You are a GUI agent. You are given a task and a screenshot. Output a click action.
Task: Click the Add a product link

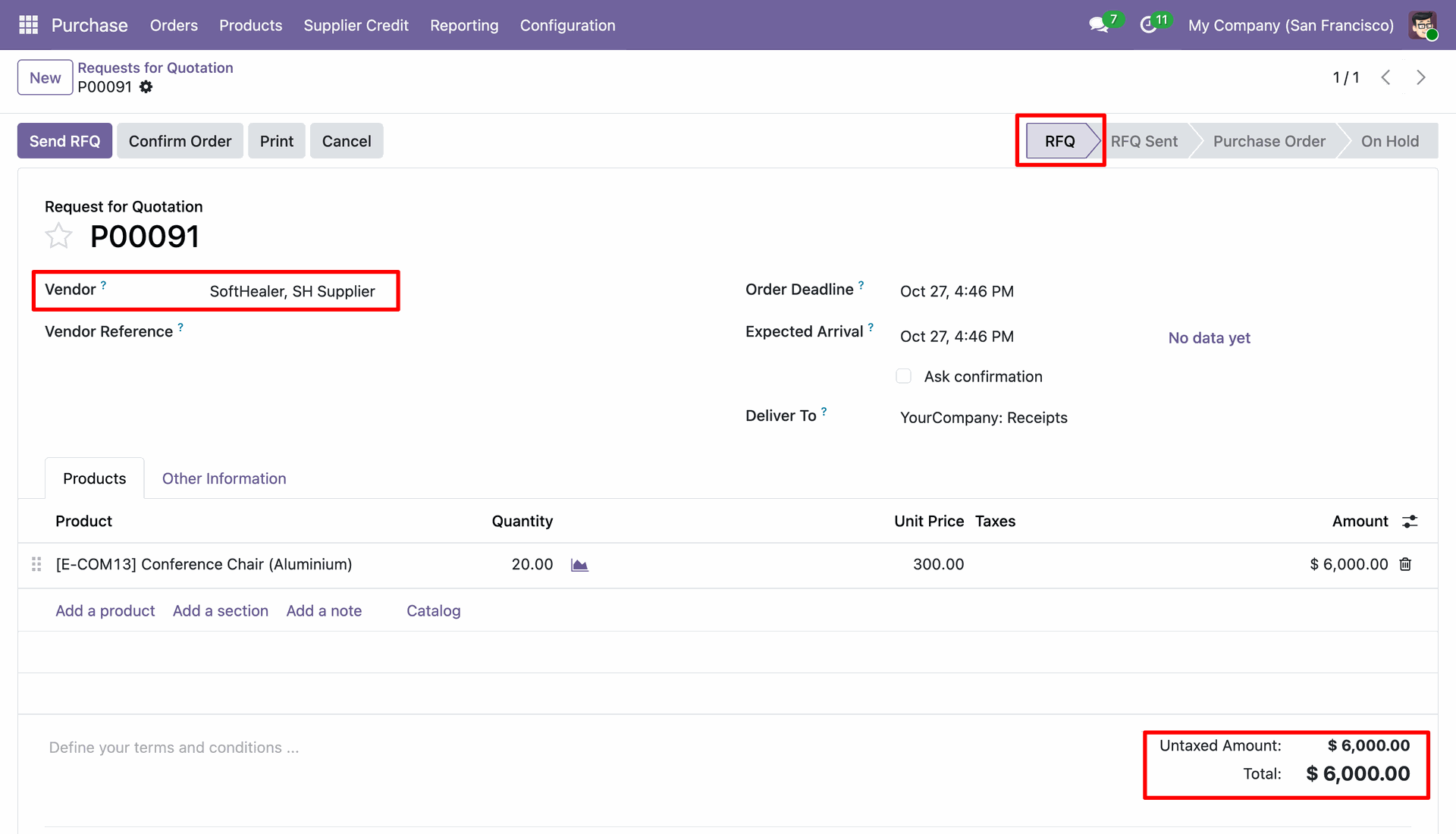pos(105,611)
